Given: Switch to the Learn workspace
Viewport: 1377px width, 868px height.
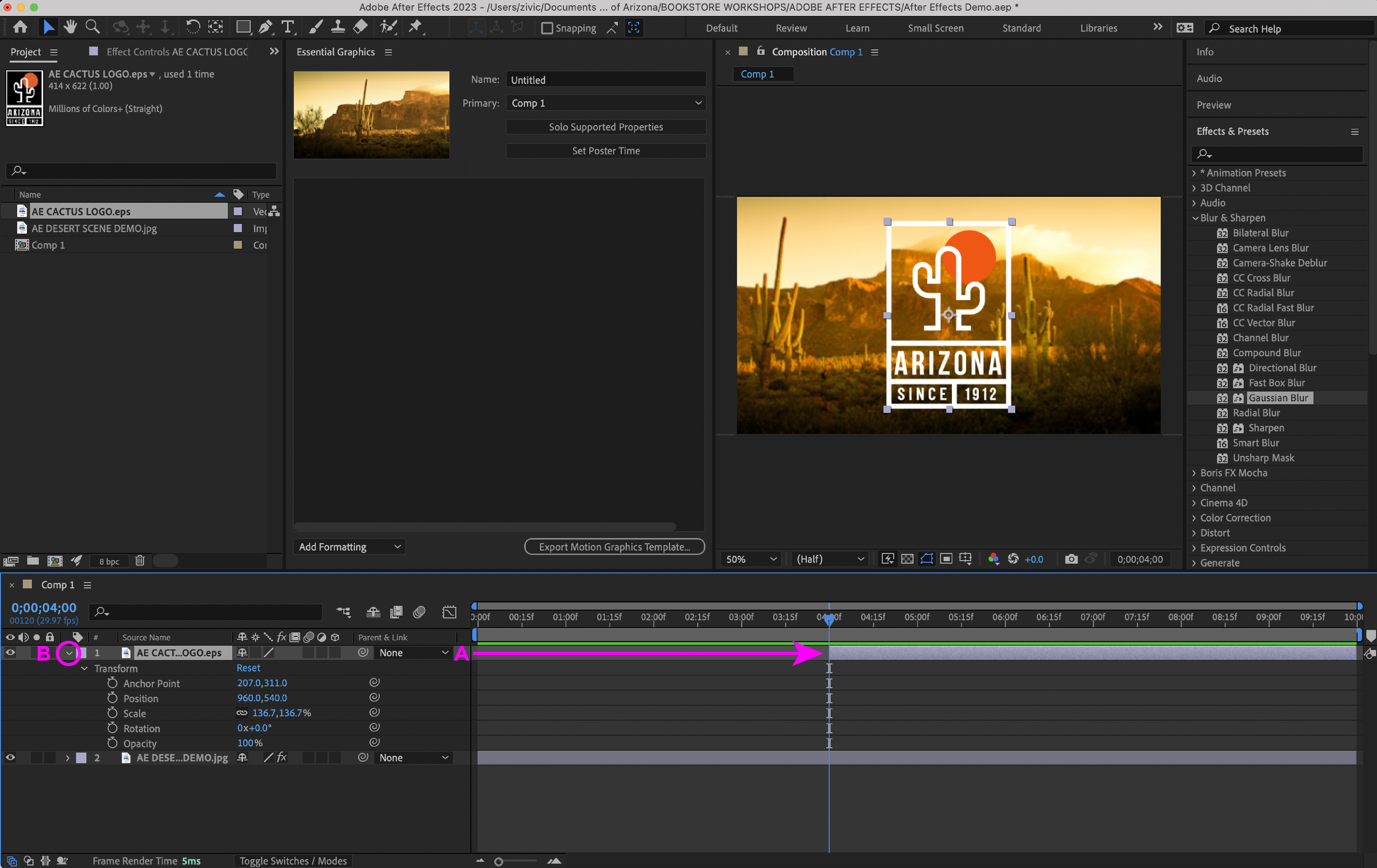Looking at the screenshot, I should point(856,28).
